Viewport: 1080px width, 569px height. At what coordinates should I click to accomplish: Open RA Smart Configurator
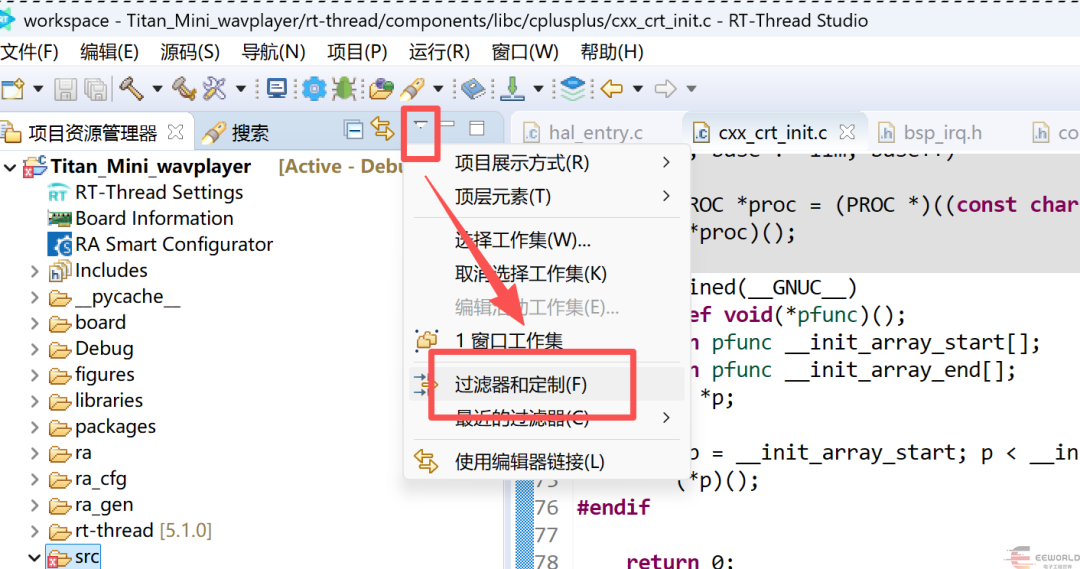174,245
